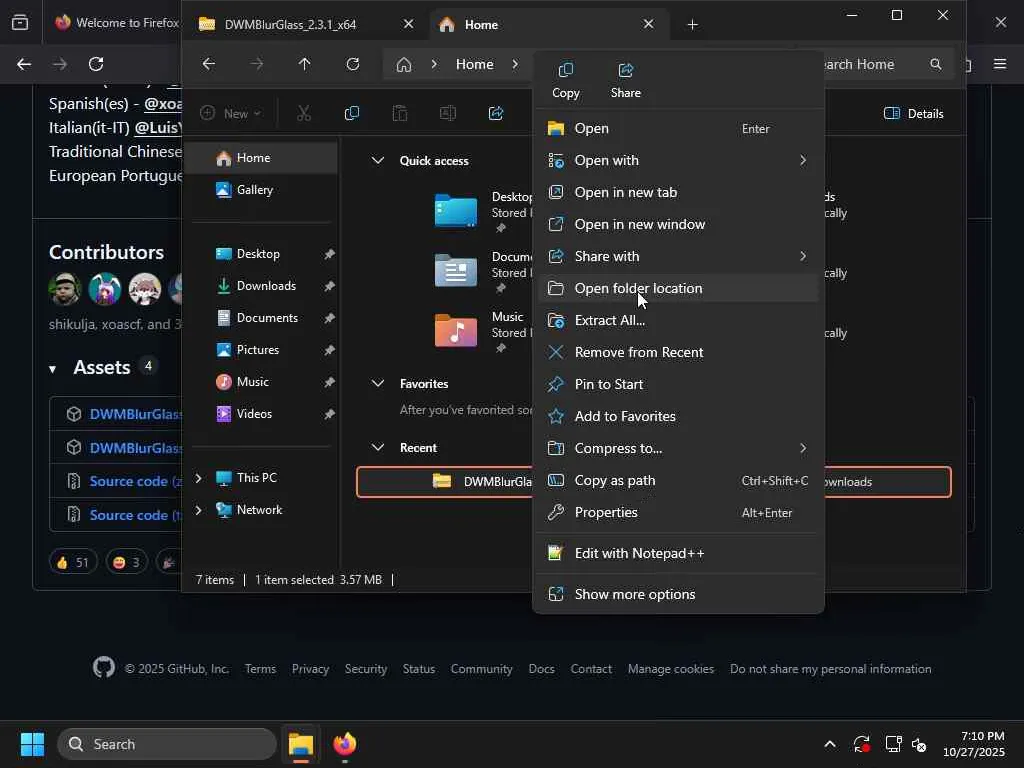The width and height of the screenshot is (1024, 768).
Task: Expand the Compress to... submenu
Action: coord(678,449)
